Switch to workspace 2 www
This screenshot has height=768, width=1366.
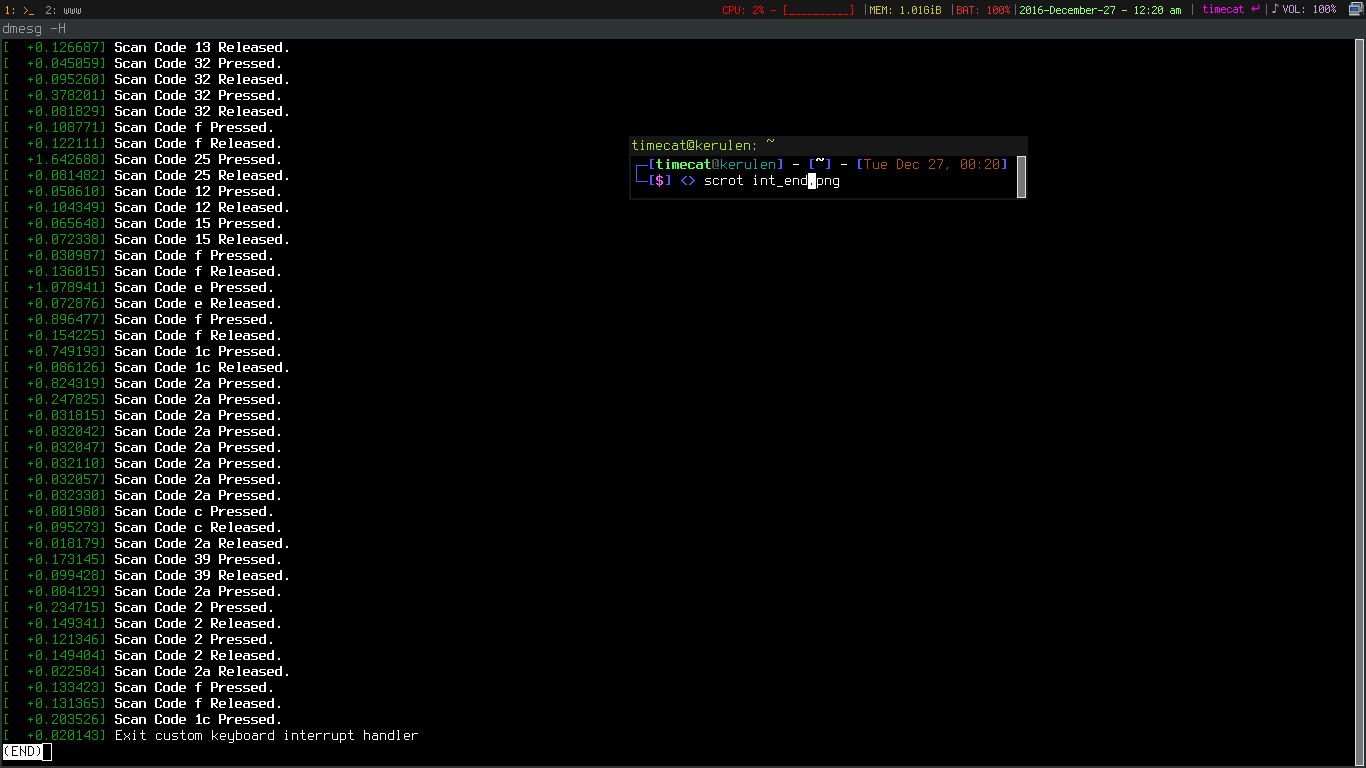[64, 10]
